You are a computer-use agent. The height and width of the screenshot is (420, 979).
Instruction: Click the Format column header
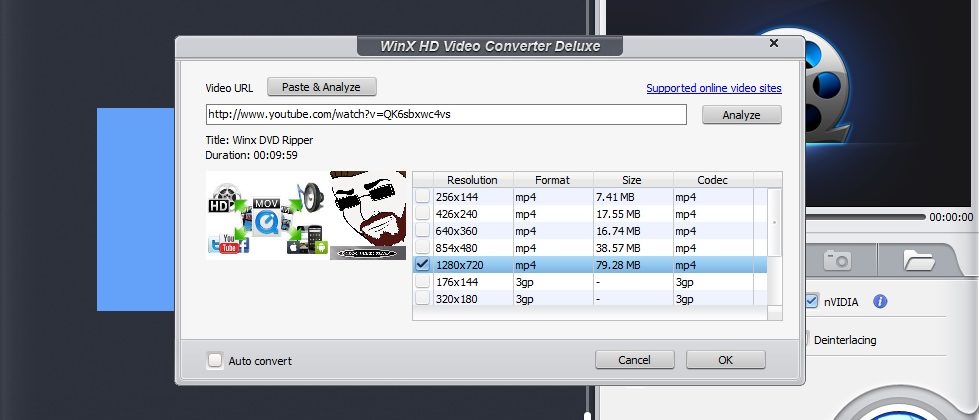click(552, 180)
